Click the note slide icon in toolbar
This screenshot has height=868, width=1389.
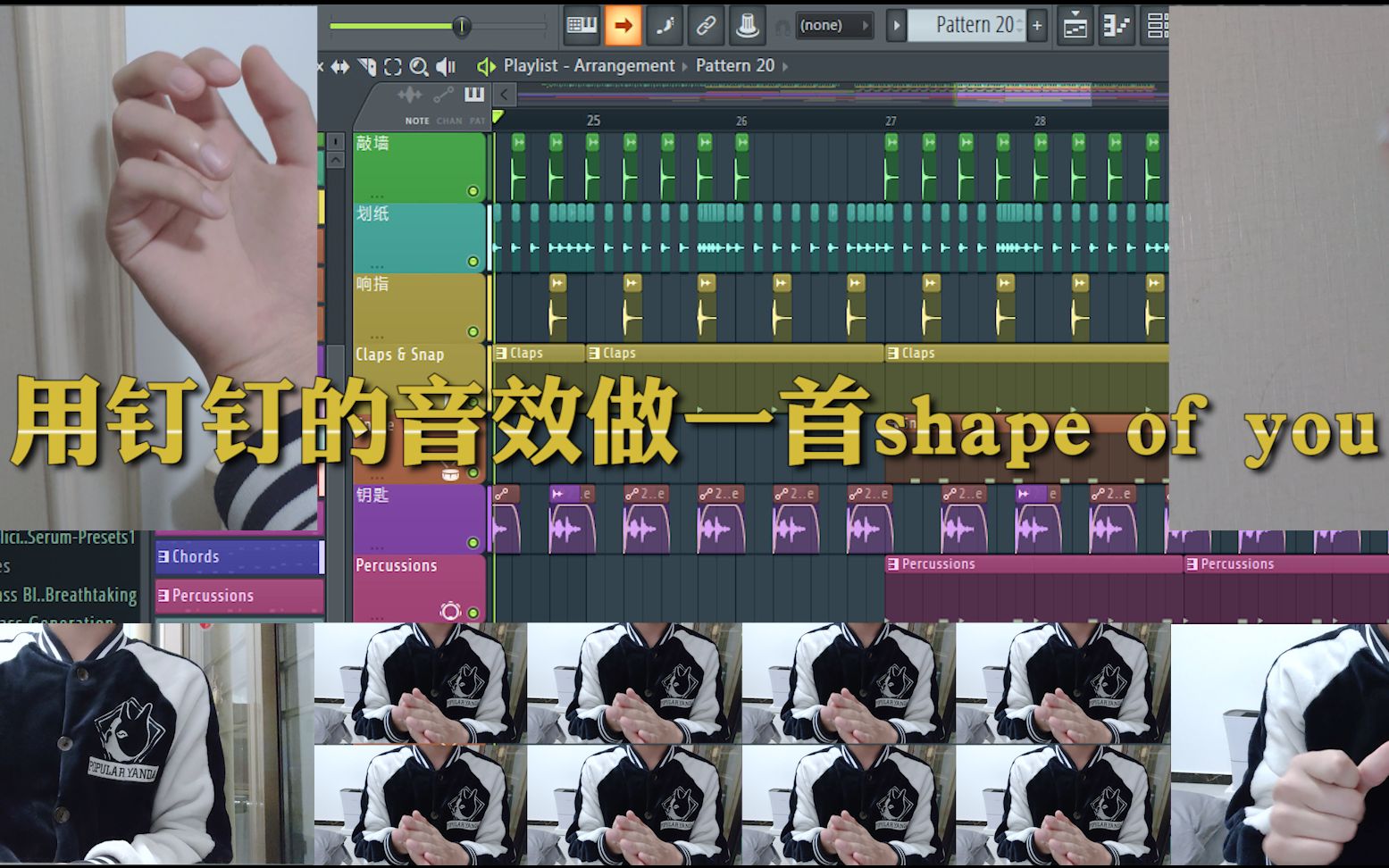point(664,25)
